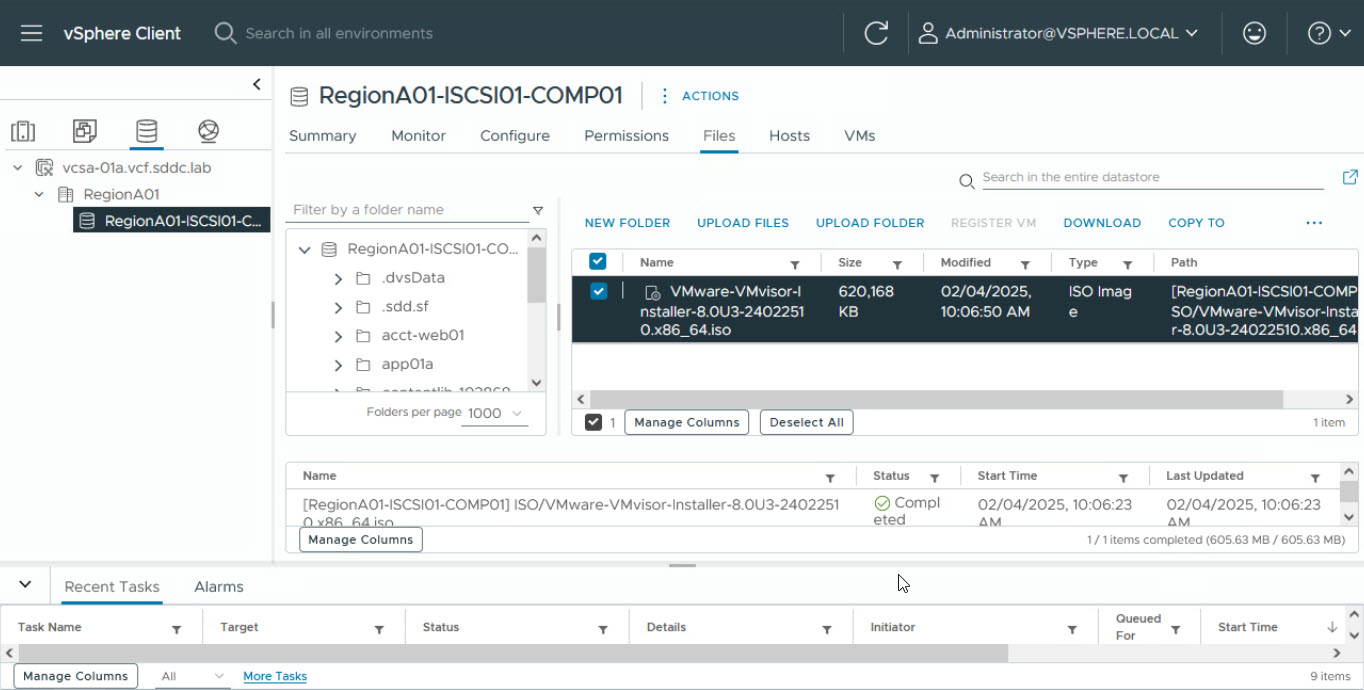Select the .dvsData folder

(x=413, y=278)
